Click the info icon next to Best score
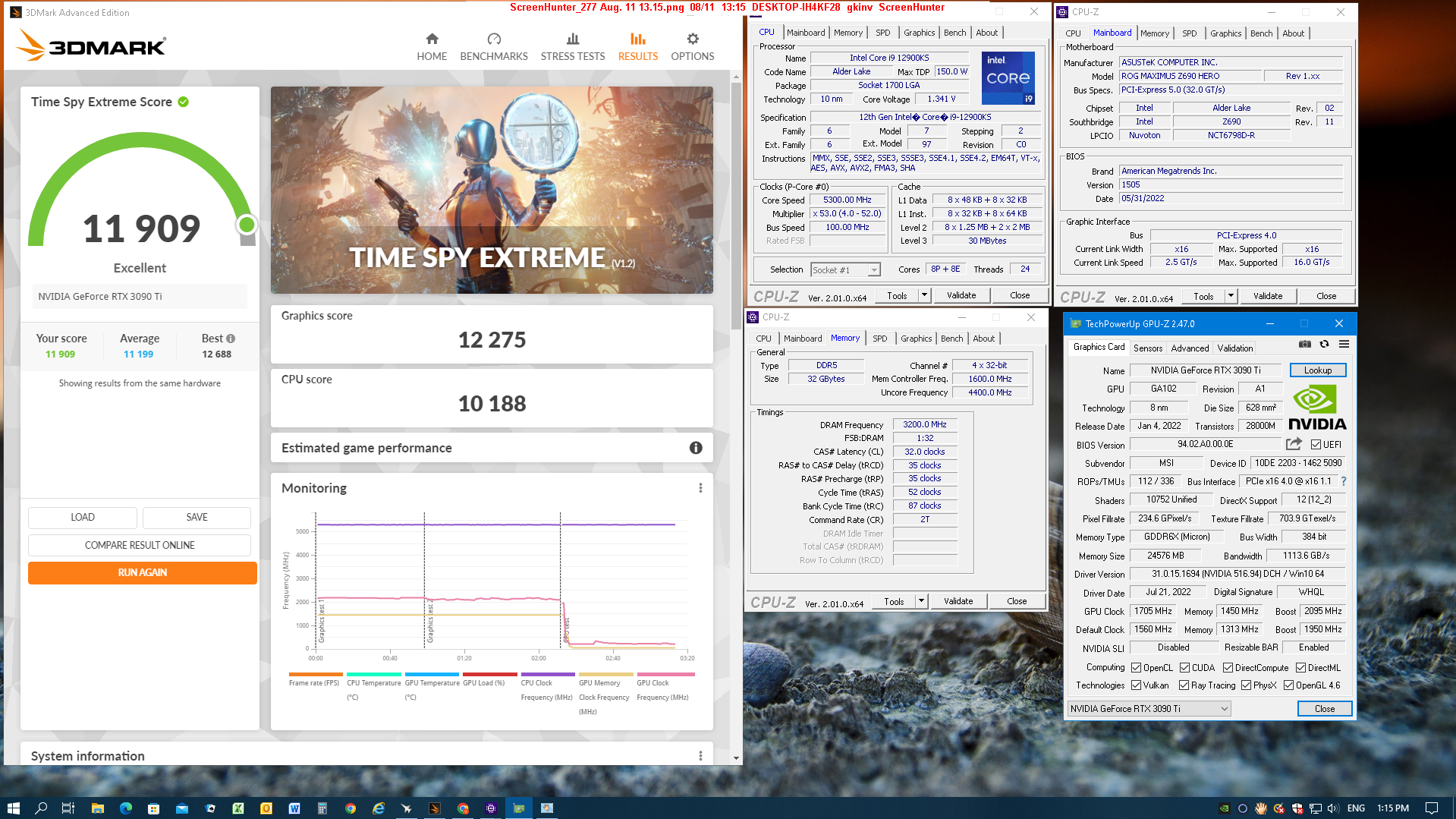The height and width of the screenshot is (819, 1456). [231, 339]
